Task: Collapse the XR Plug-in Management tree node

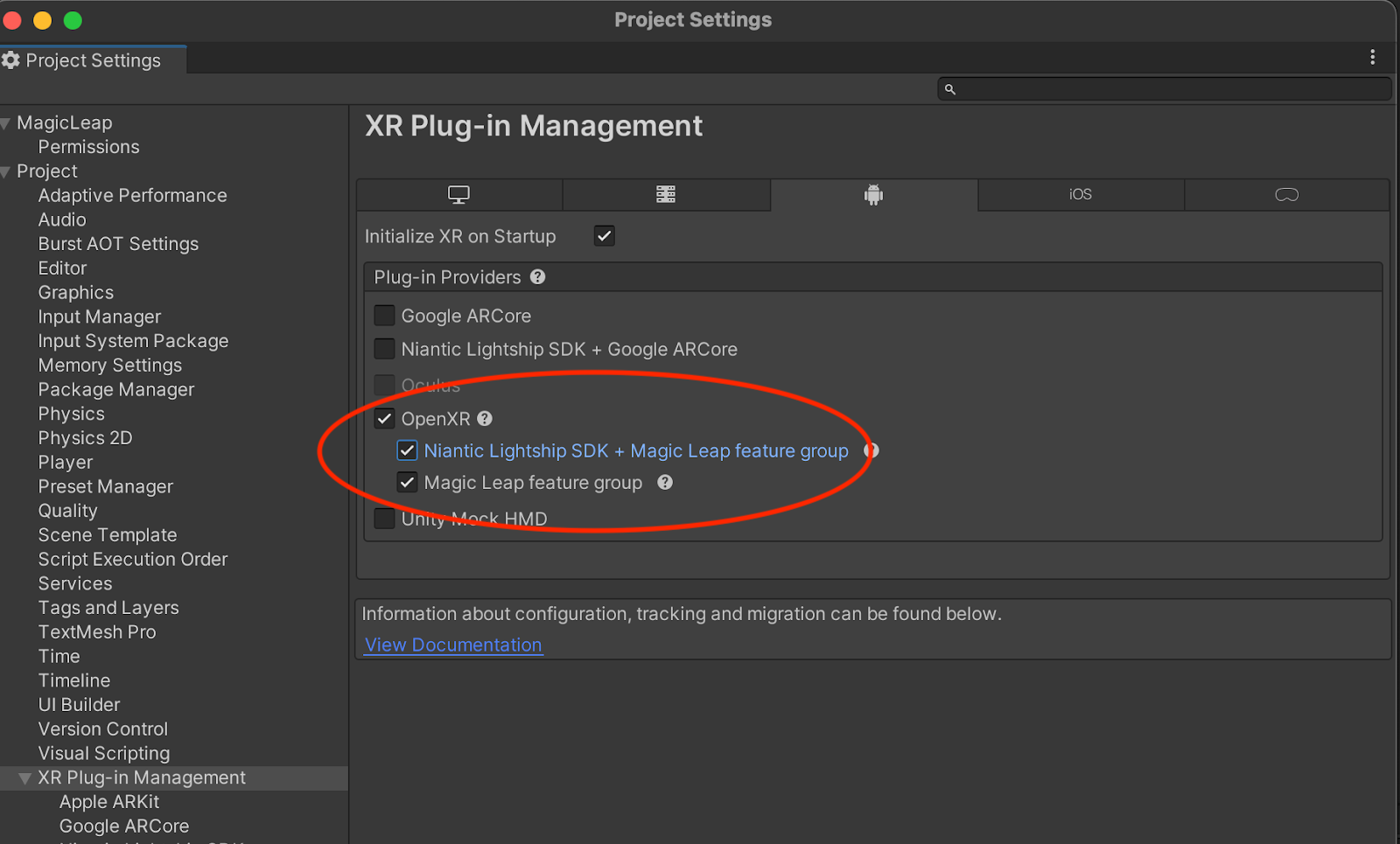Action: coord(24,778)
